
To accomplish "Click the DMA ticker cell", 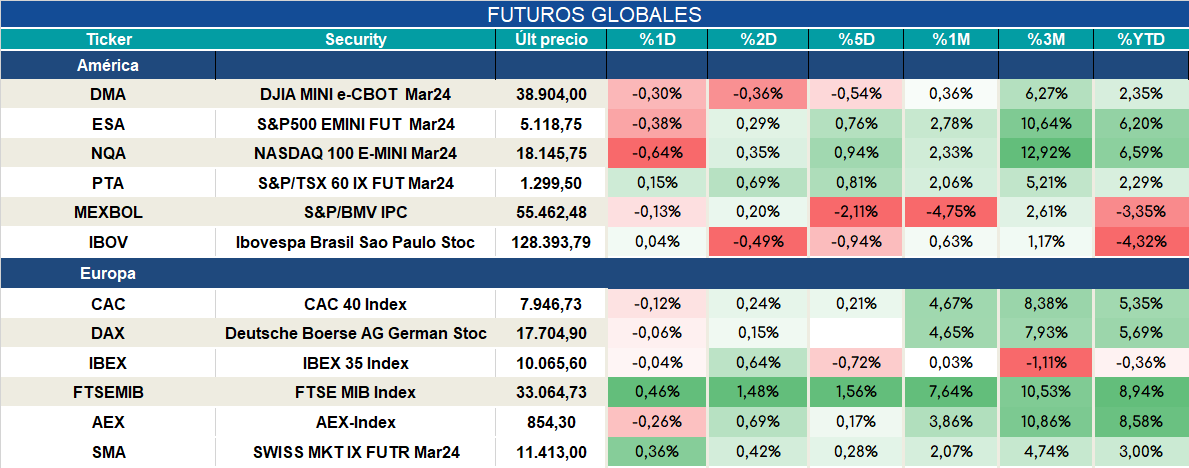I will (x=108, y=94).
